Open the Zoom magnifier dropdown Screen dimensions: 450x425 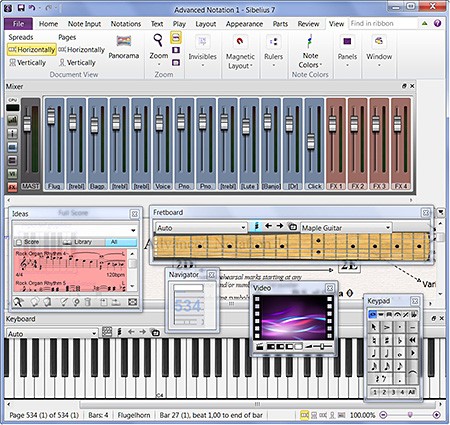click(x=158, y=49)
